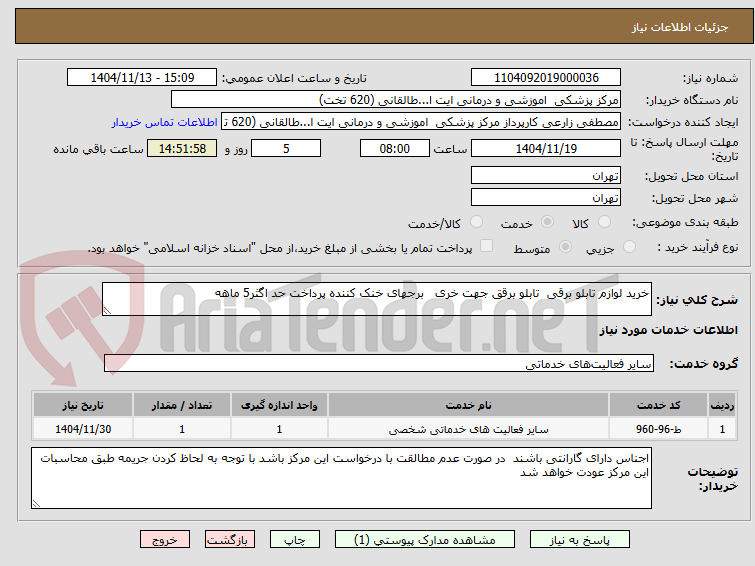Click the جزئیات اطلاعات نیاز header title
Viewport: 755px width, 566px height.
[679, 27]
